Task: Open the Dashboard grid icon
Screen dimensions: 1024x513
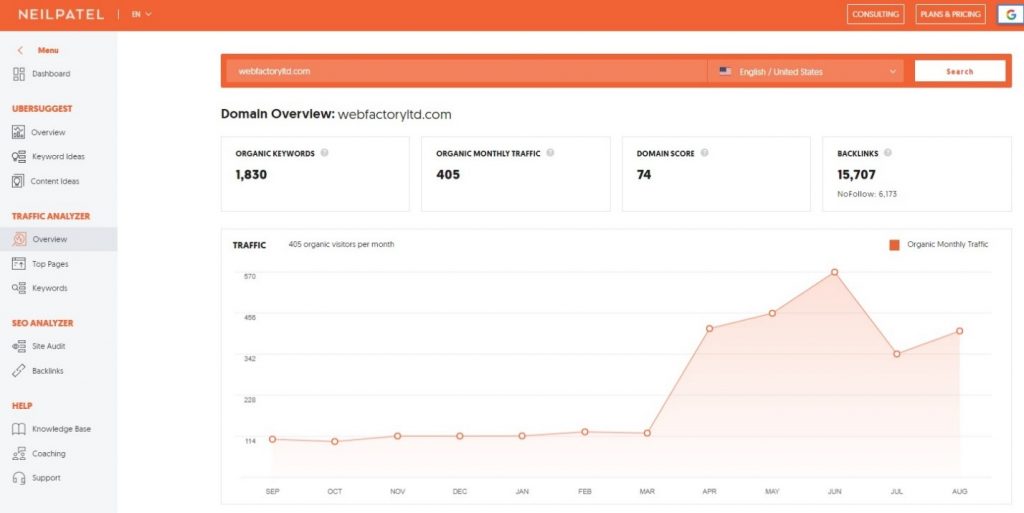Action: point(19,74)
